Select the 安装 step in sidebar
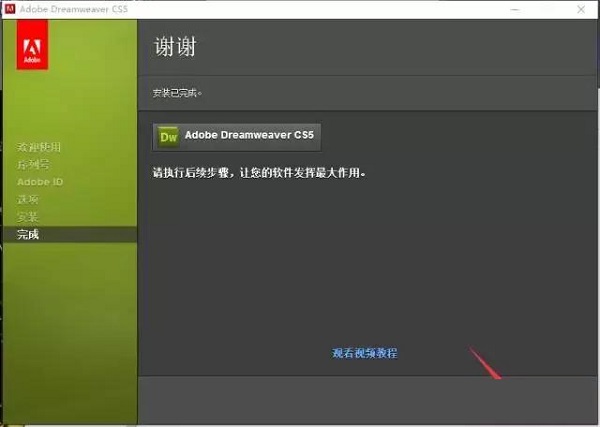The image size is (600, 427). click(28, 217)
